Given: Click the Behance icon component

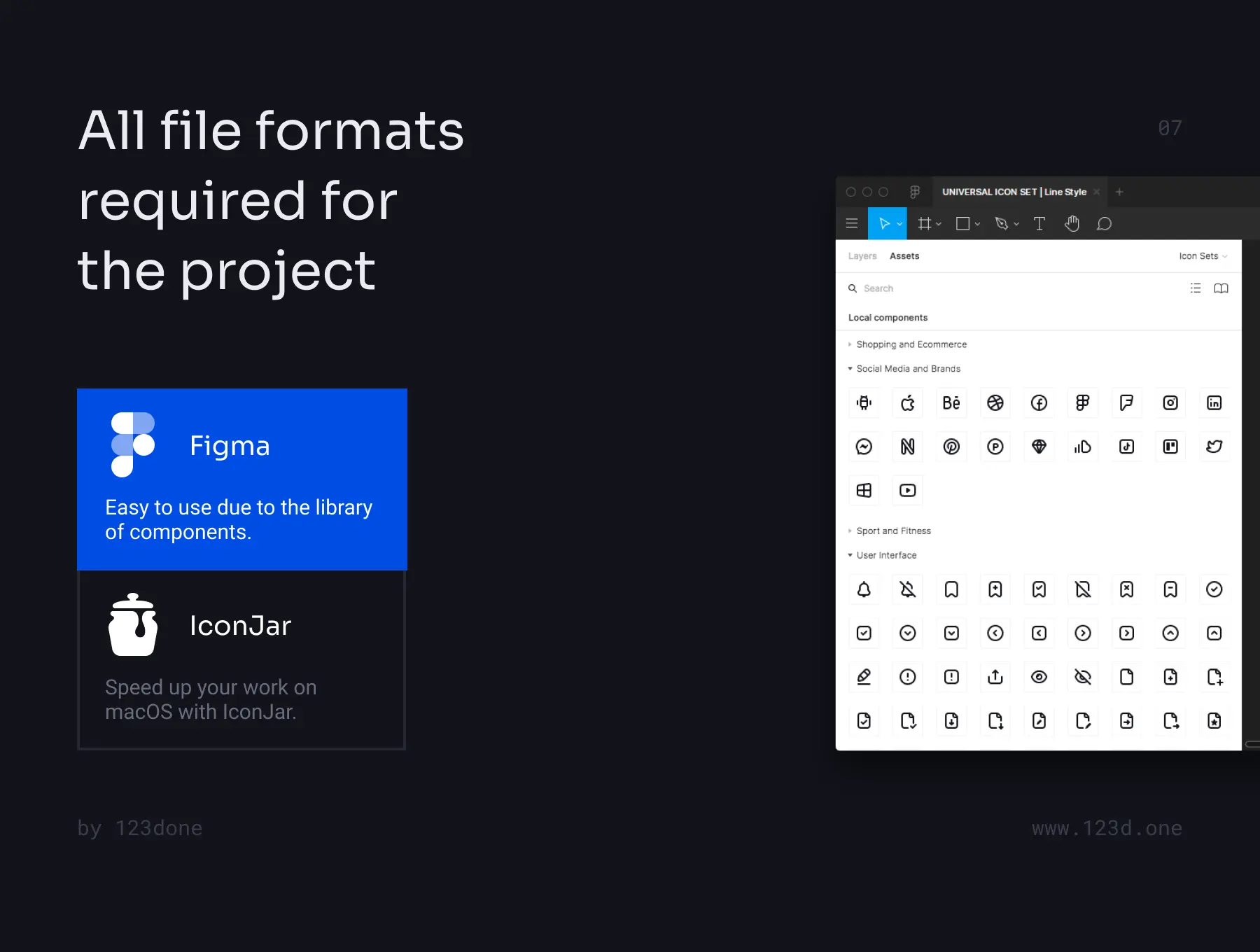Looking at the screenshot, I should click(951, 403).
